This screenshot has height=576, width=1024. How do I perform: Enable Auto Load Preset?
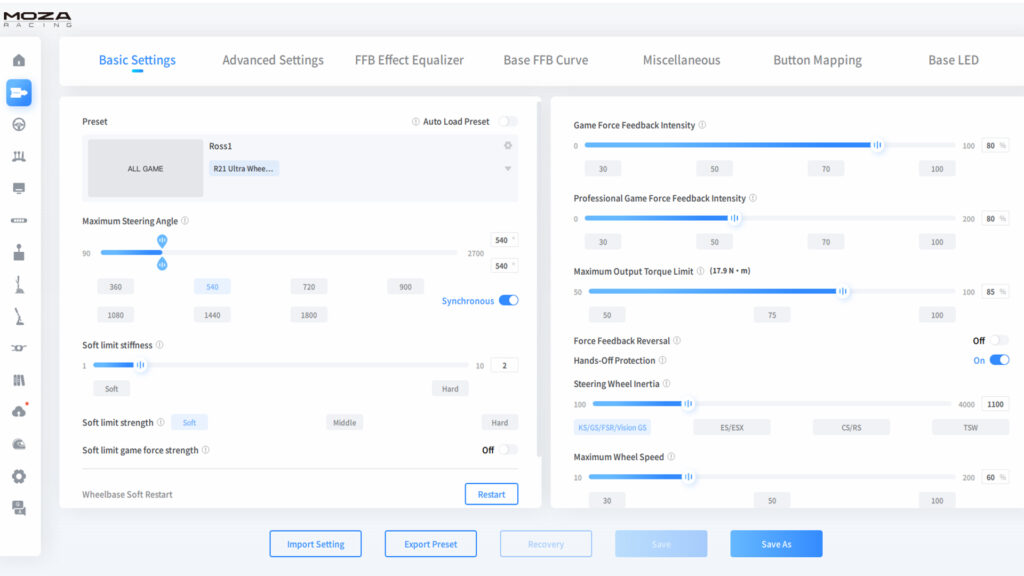click(508, 121)
